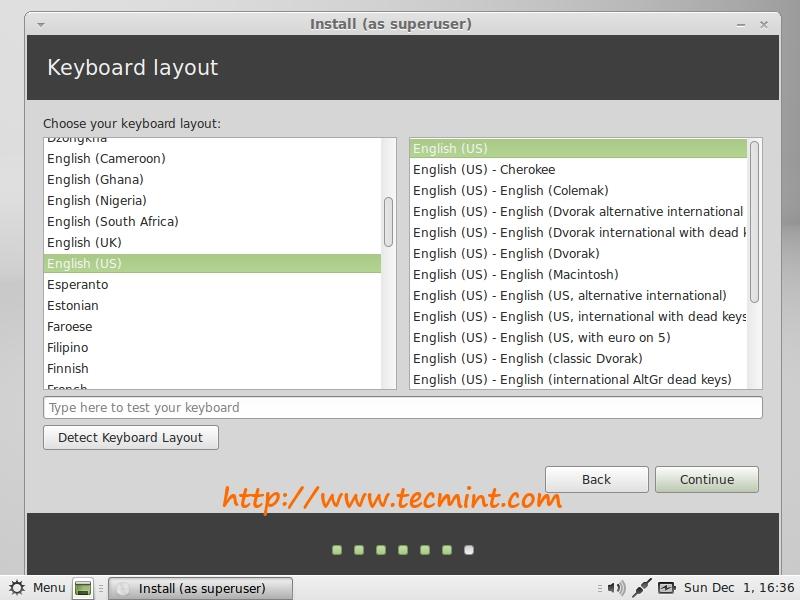Screen dimensions: 800x600
Task: Select Install (as superuser) taskbar item
Action: point(201,588)
